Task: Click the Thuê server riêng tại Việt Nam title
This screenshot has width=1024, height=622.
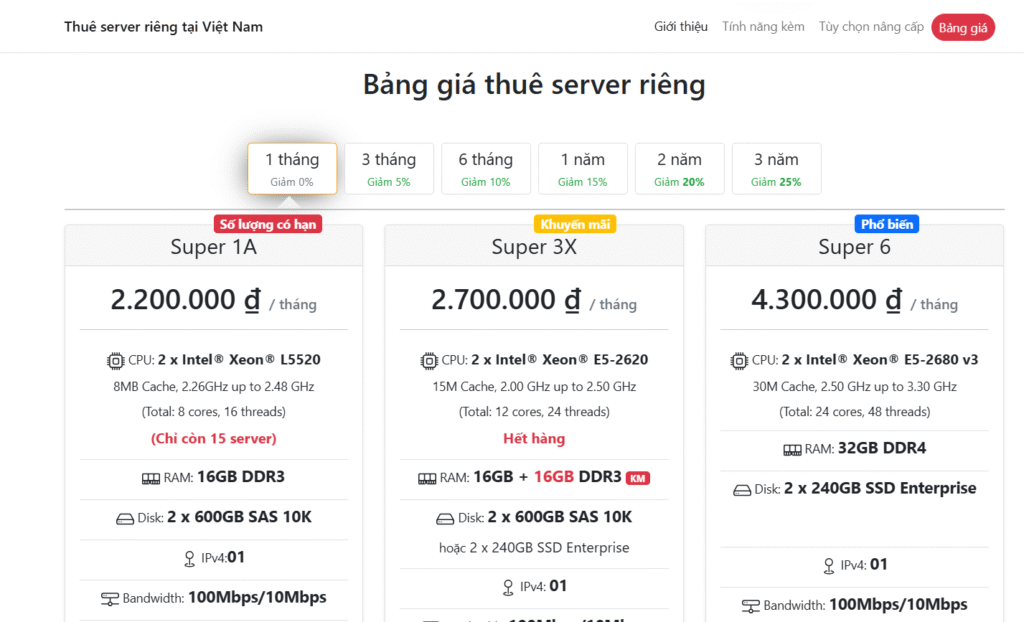Action: point(163,27)
